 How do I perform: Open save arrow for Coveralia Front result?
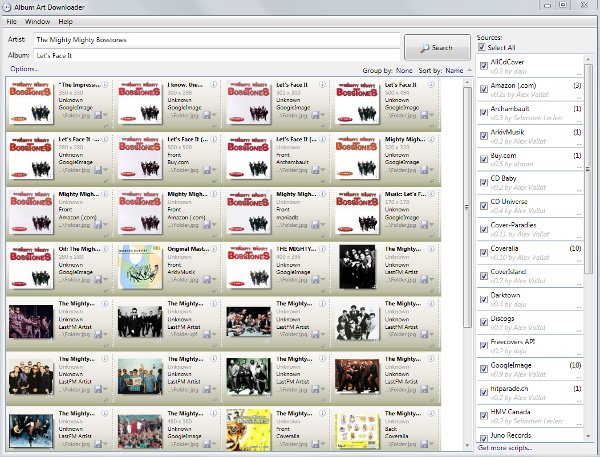(x=323, y=444)
